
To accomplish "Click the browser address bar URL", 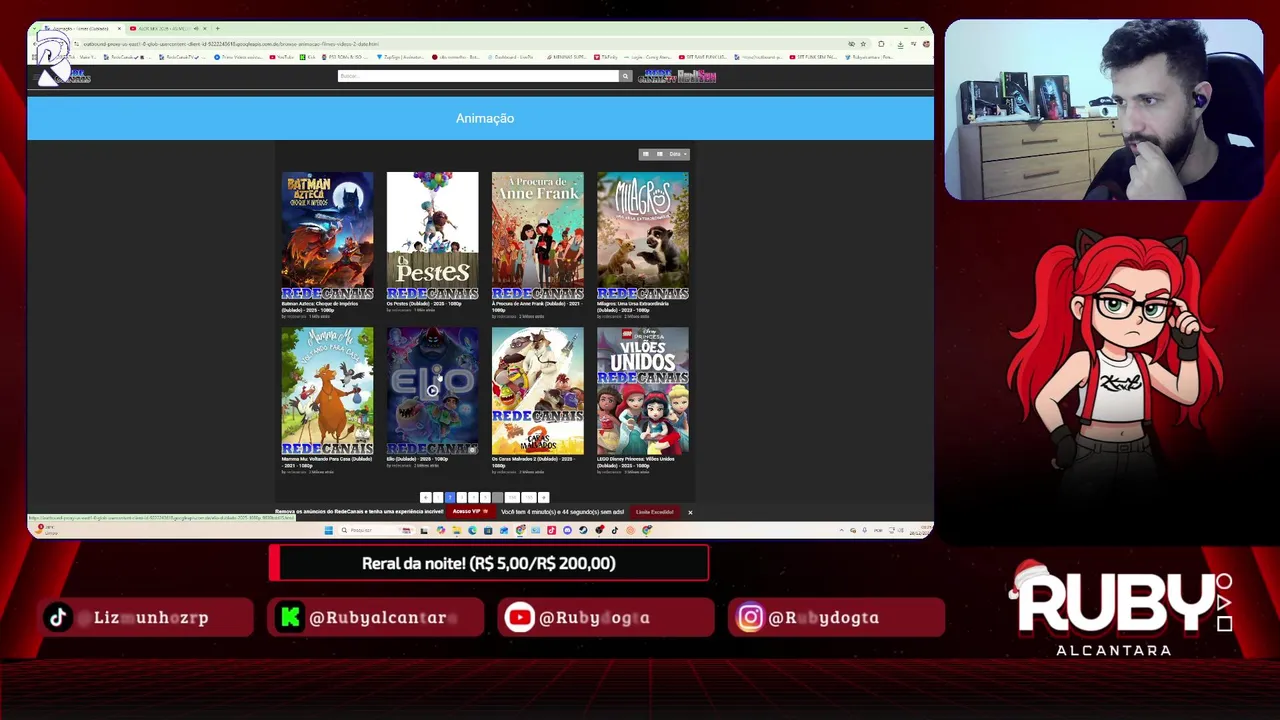I will (x=230, y=44).
